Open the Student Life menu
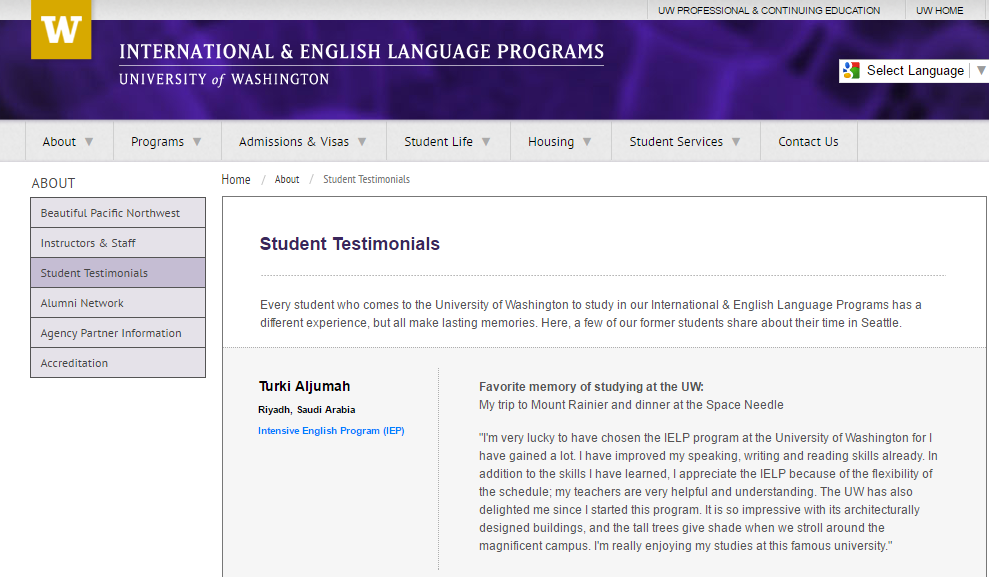 tap(438, 142)
